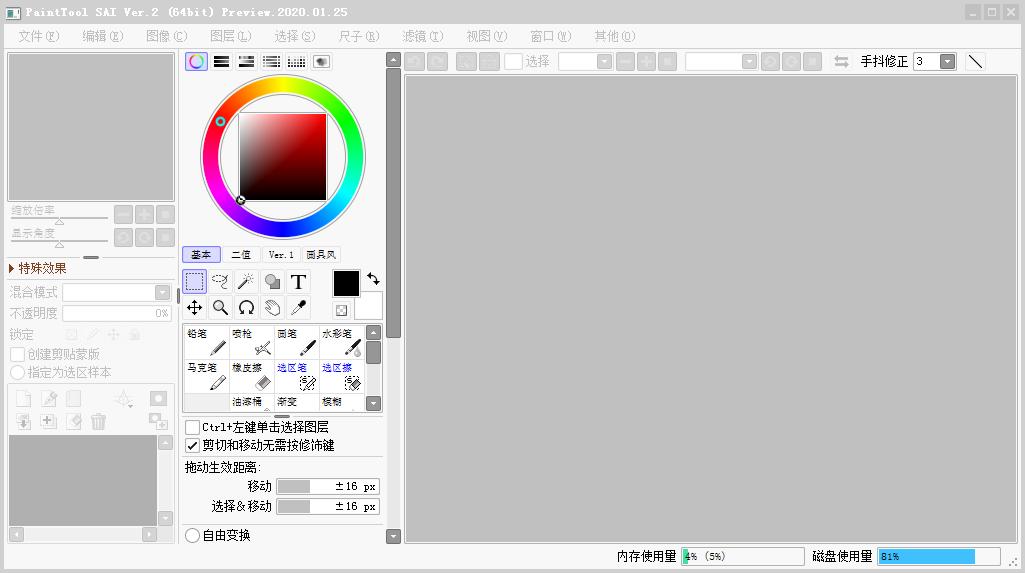Viewport: 1025px width, 573px height.
Task: Open the 视图 menu
Action: (487, 36)
